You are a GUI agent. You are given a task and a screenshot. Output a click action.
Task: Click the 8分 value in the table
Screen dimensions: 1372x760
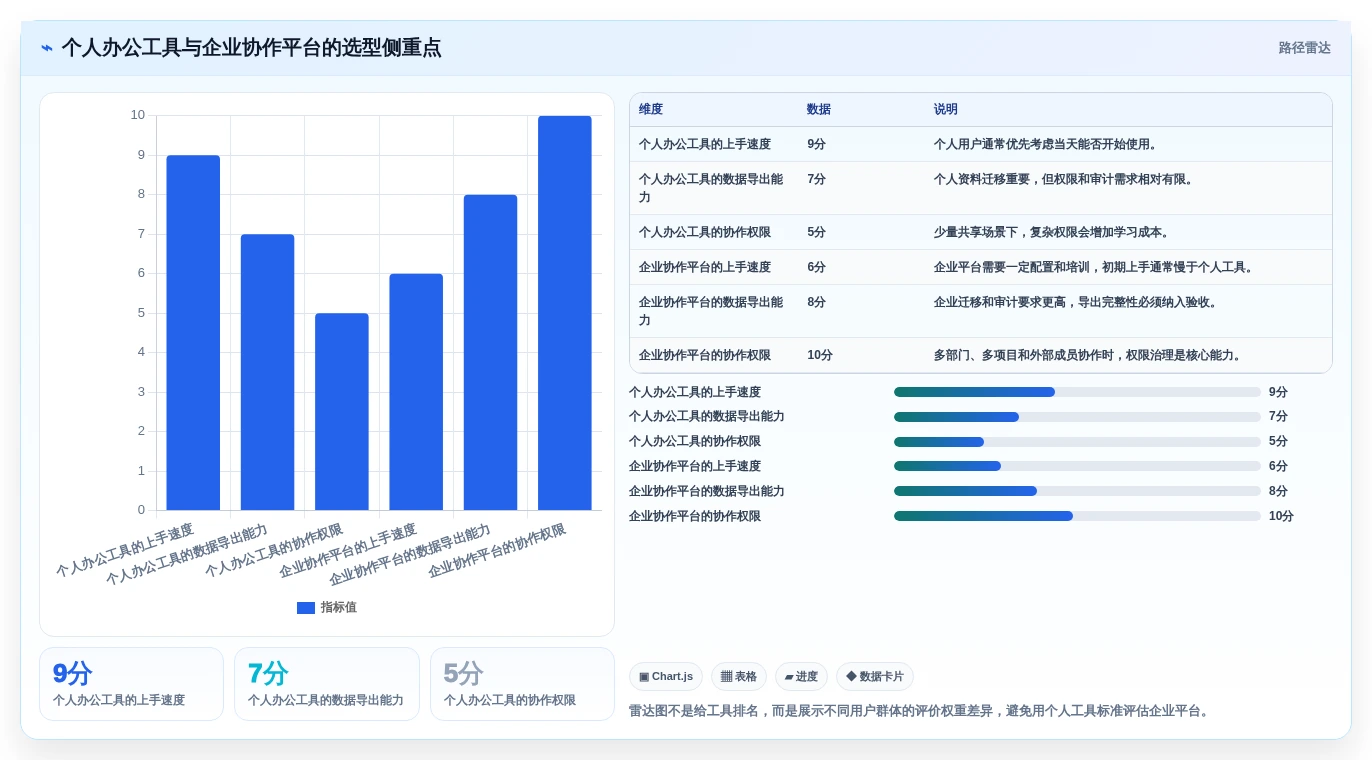click(x=817, y=302)
